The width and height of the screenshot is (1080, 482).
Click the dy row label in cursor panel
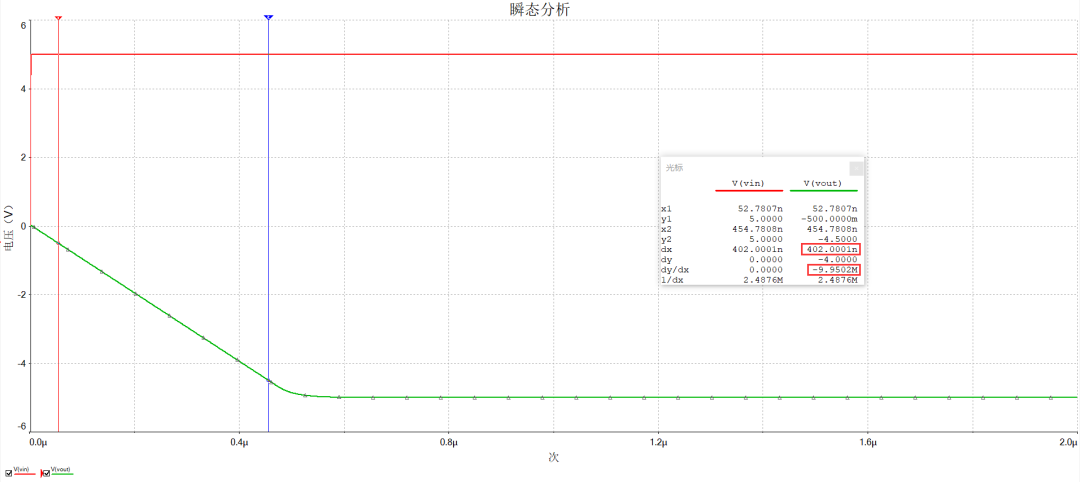pyautogui.click(x=666, y=260)
